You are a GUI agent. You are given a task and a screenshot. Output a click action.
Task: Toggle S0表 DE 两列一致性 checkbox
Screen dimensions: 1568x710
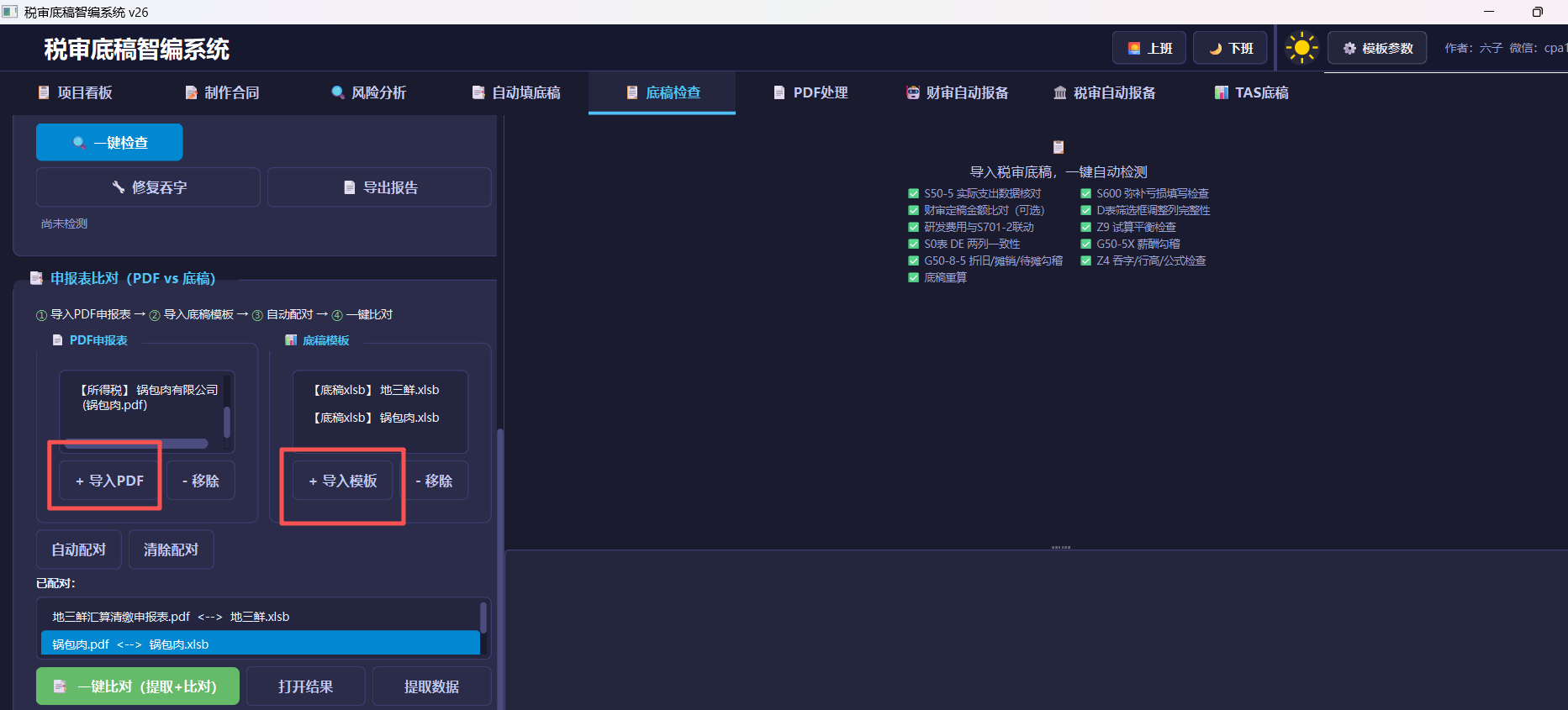point(913,244)
